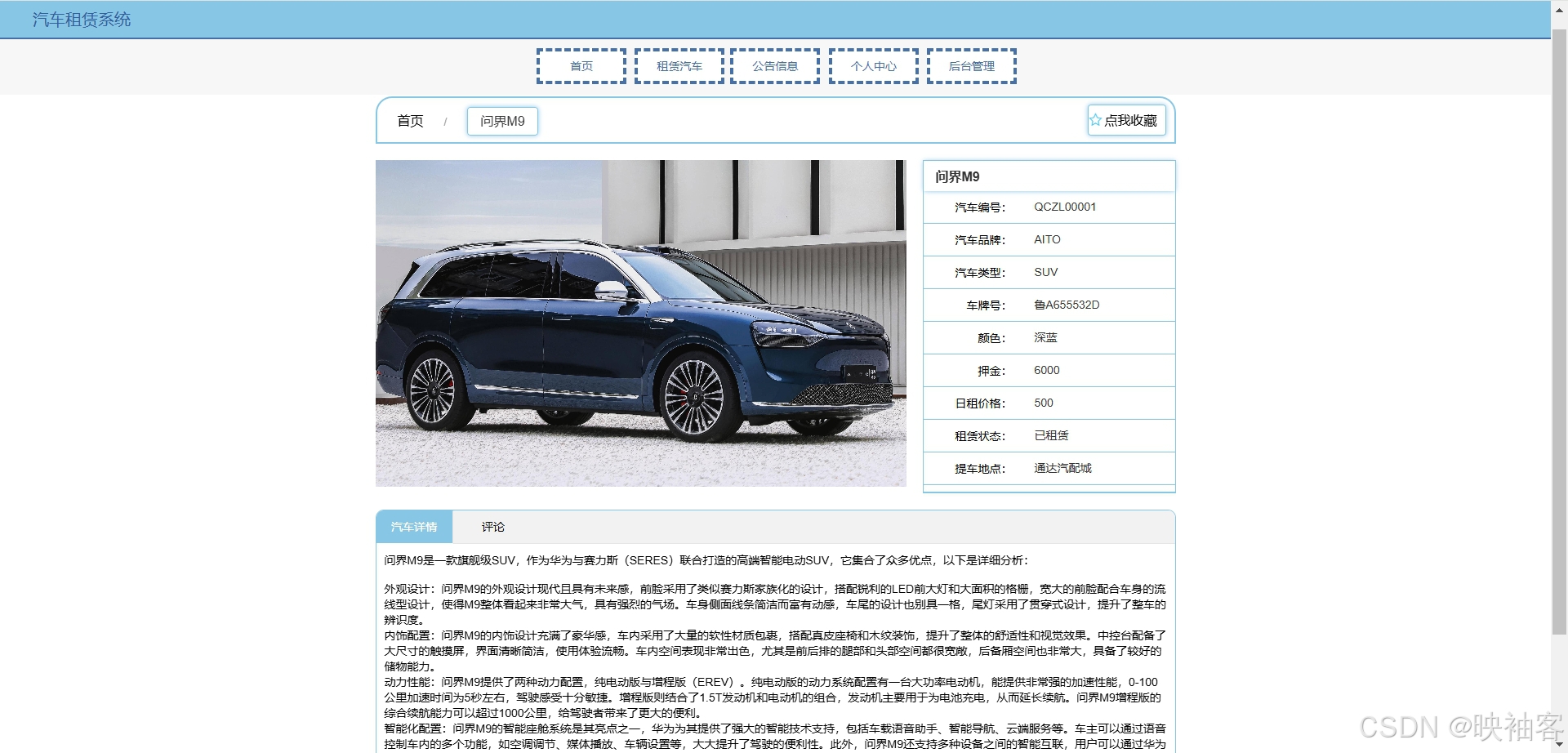This screenshot has width=1568, height=753.
Task: Click the 问界M9 car photo
Action: [x=641, y=323]
